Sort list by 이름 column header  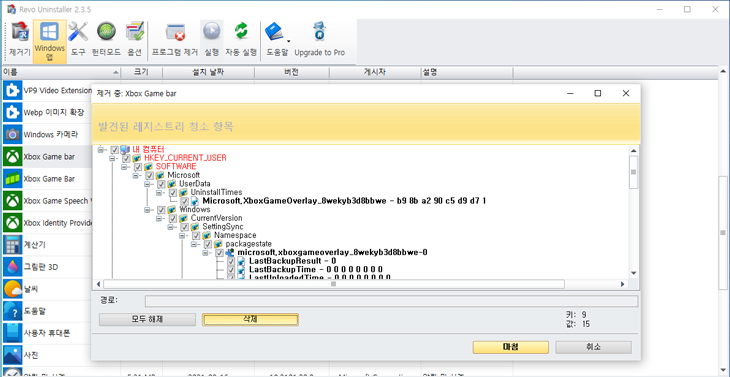[x=60, y=73]
